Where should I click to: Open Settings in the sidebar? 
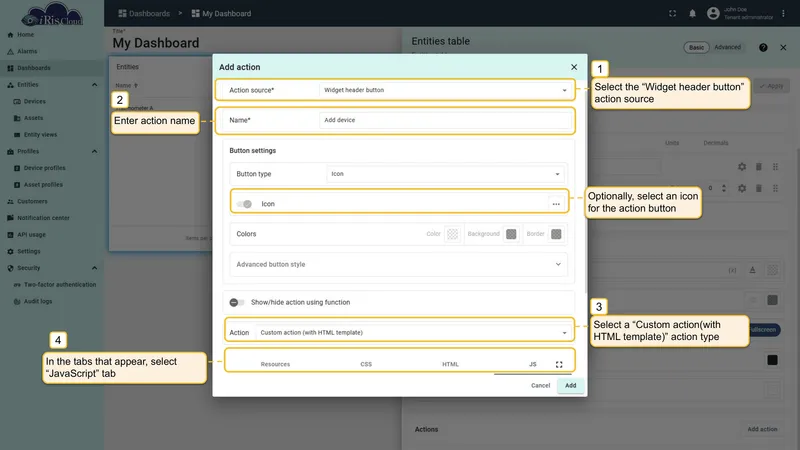[29, 252]
